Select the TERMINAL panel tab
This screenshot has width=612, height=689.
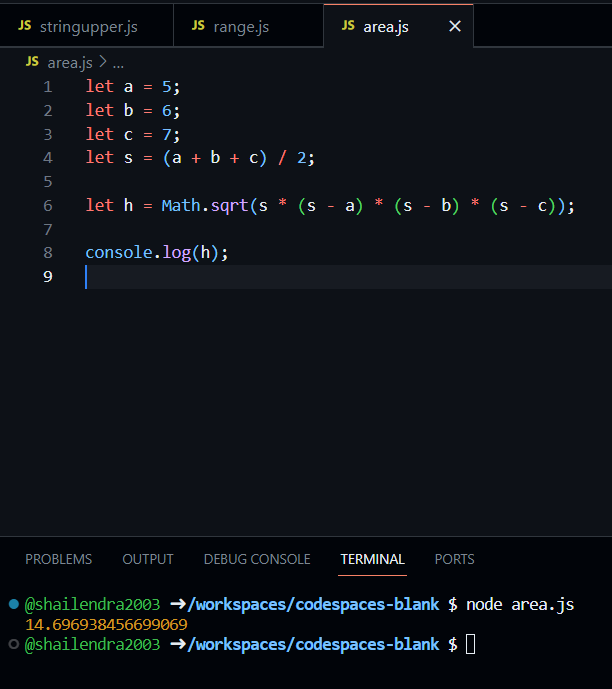[x=372, y=559]
